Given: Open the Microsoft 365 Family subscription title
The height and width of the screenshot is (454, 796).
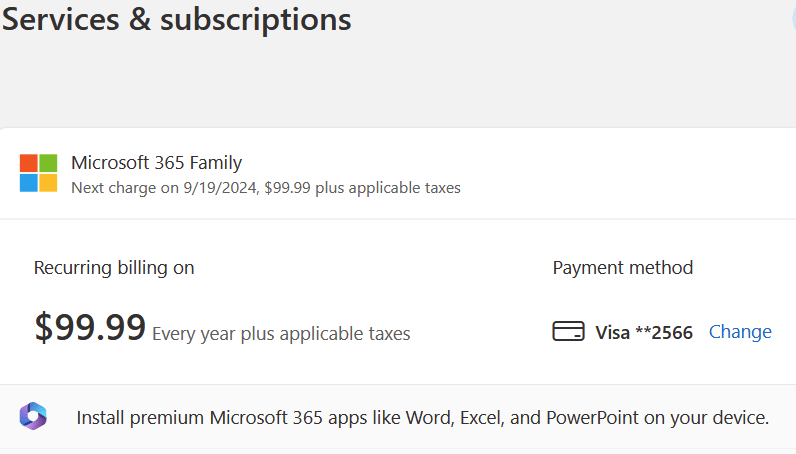Looking at the screenshot, I should pyautogui.click(x=156, y=163).
